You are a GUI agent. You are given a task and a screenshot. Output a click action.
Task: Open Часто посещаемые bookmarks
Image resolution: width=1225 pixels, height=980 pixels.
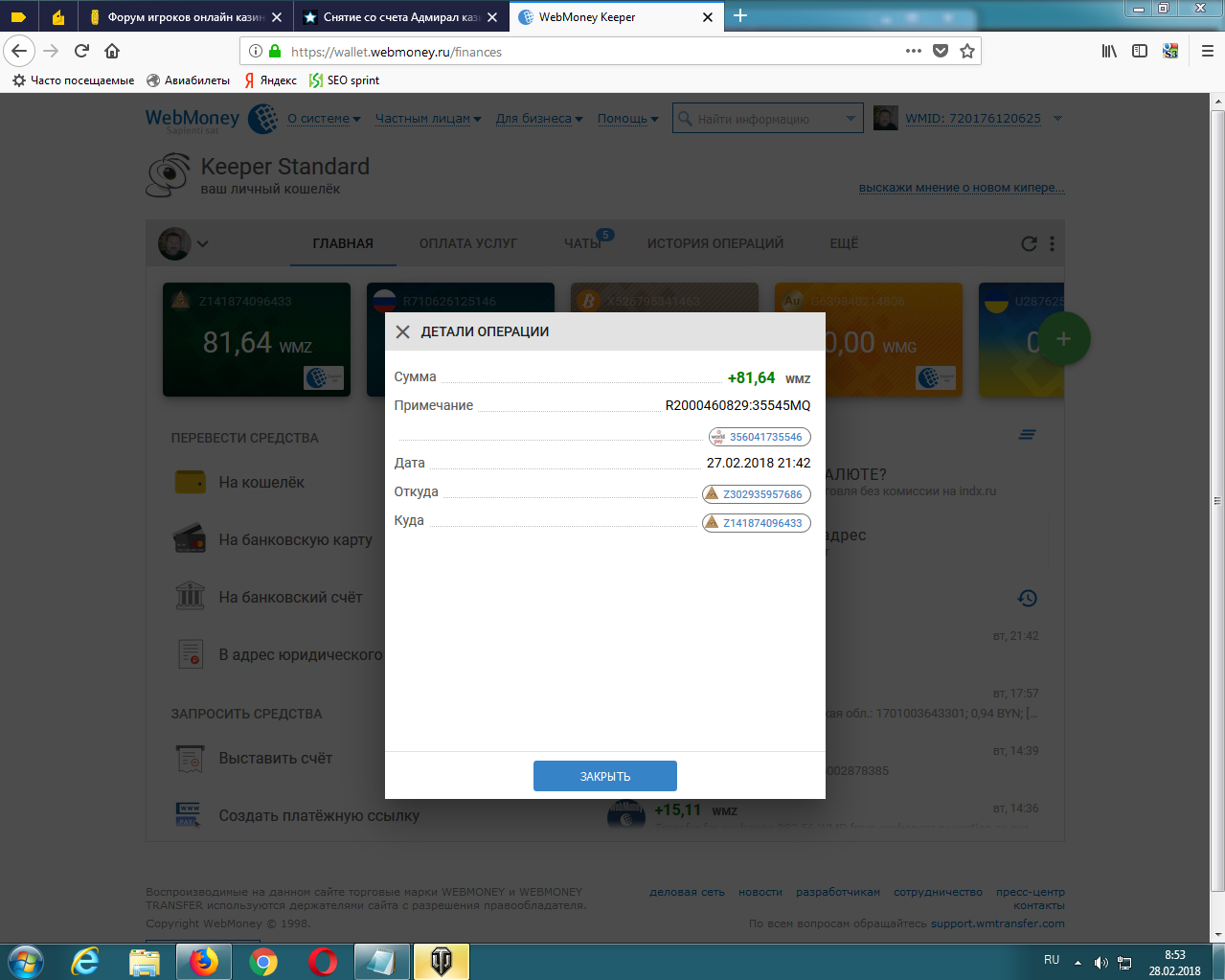coord(74,80)
